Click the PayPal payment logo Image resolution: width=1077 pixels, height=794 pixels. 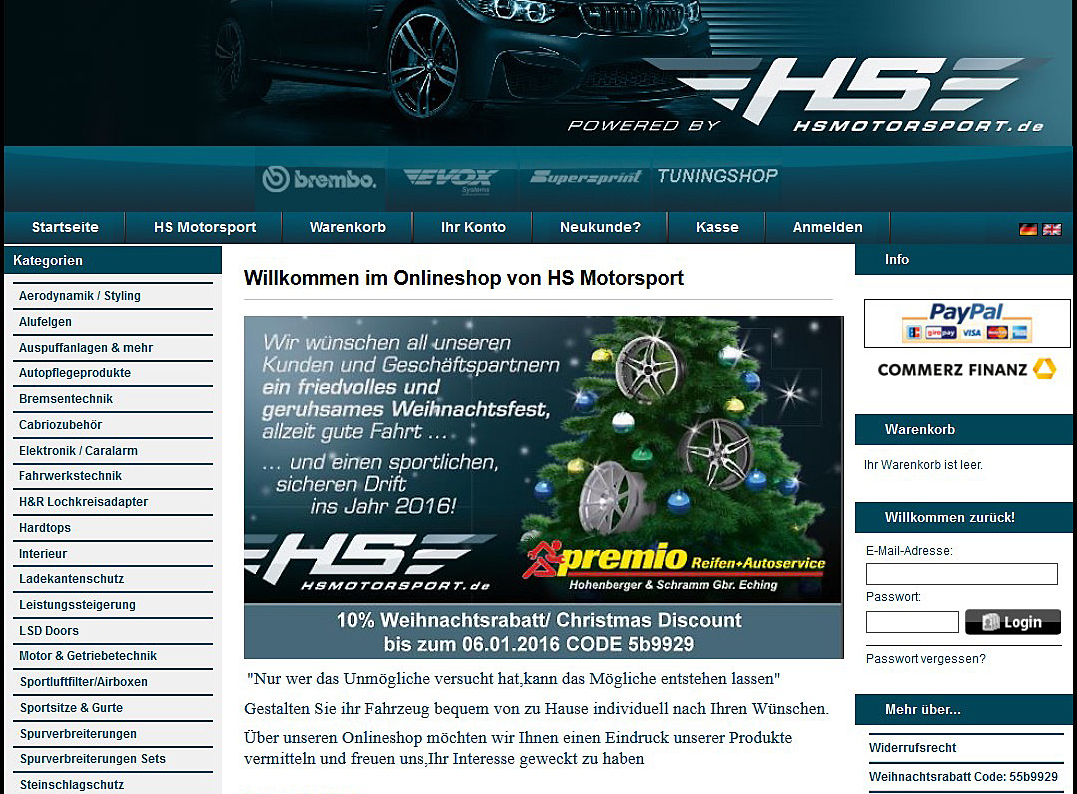(966, 323)
